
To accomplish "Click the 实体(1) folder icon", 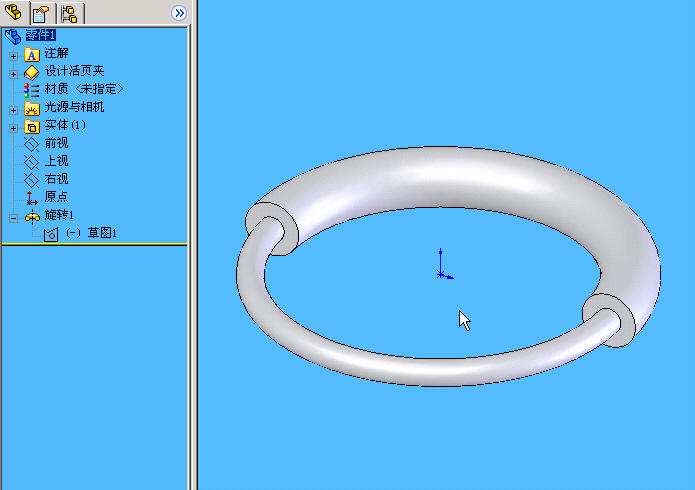I will [x=31, y=127].
